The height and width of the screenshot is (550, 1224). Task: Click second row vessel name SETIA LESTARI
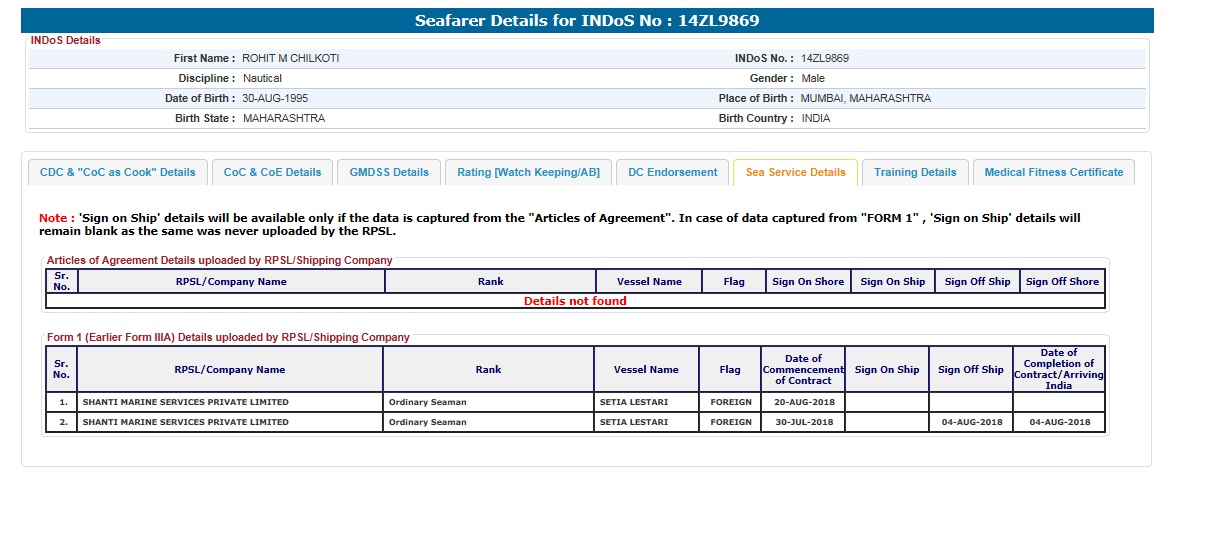pos(634,422)
